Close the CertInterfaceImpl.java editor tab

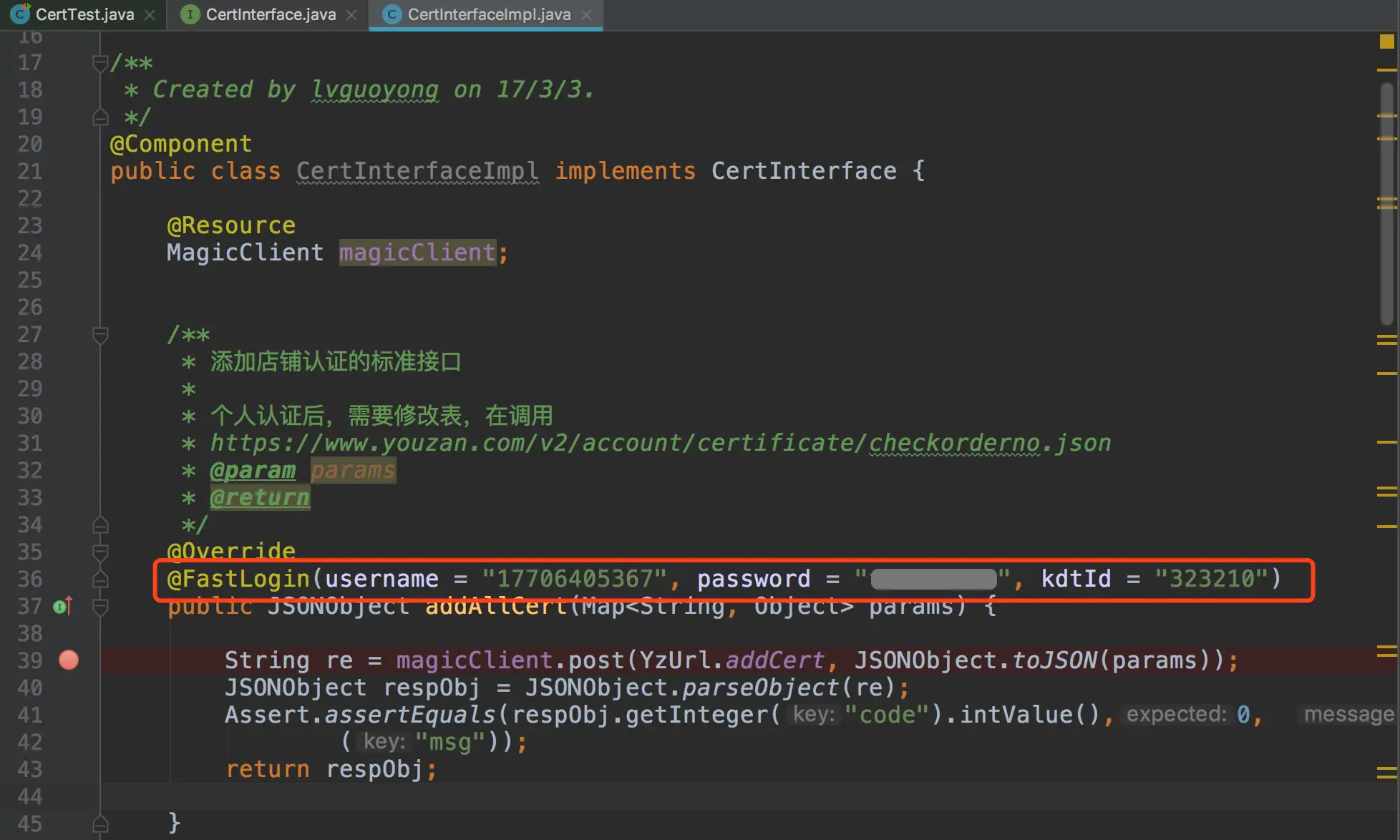coord(586,15)
